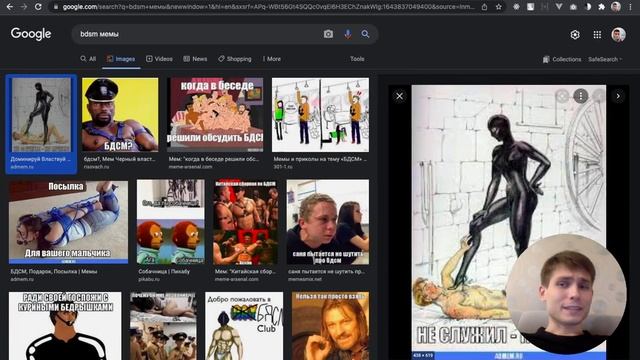Screen dimensions: 640x360
Task: Go back with the browser back arrow
Action: point(10,7)
